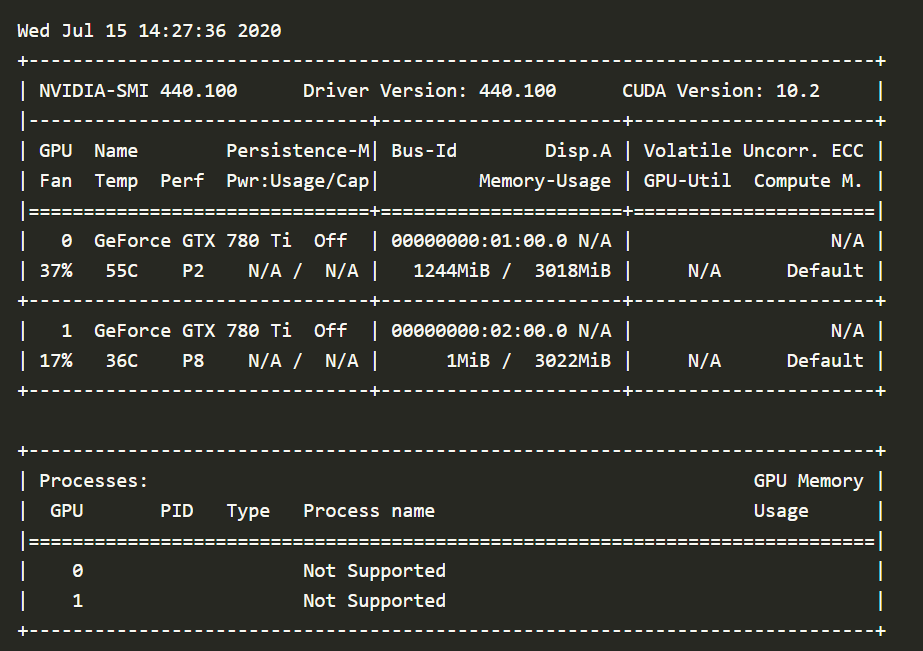Click the Processes: section label

click(x=94, y=481)
